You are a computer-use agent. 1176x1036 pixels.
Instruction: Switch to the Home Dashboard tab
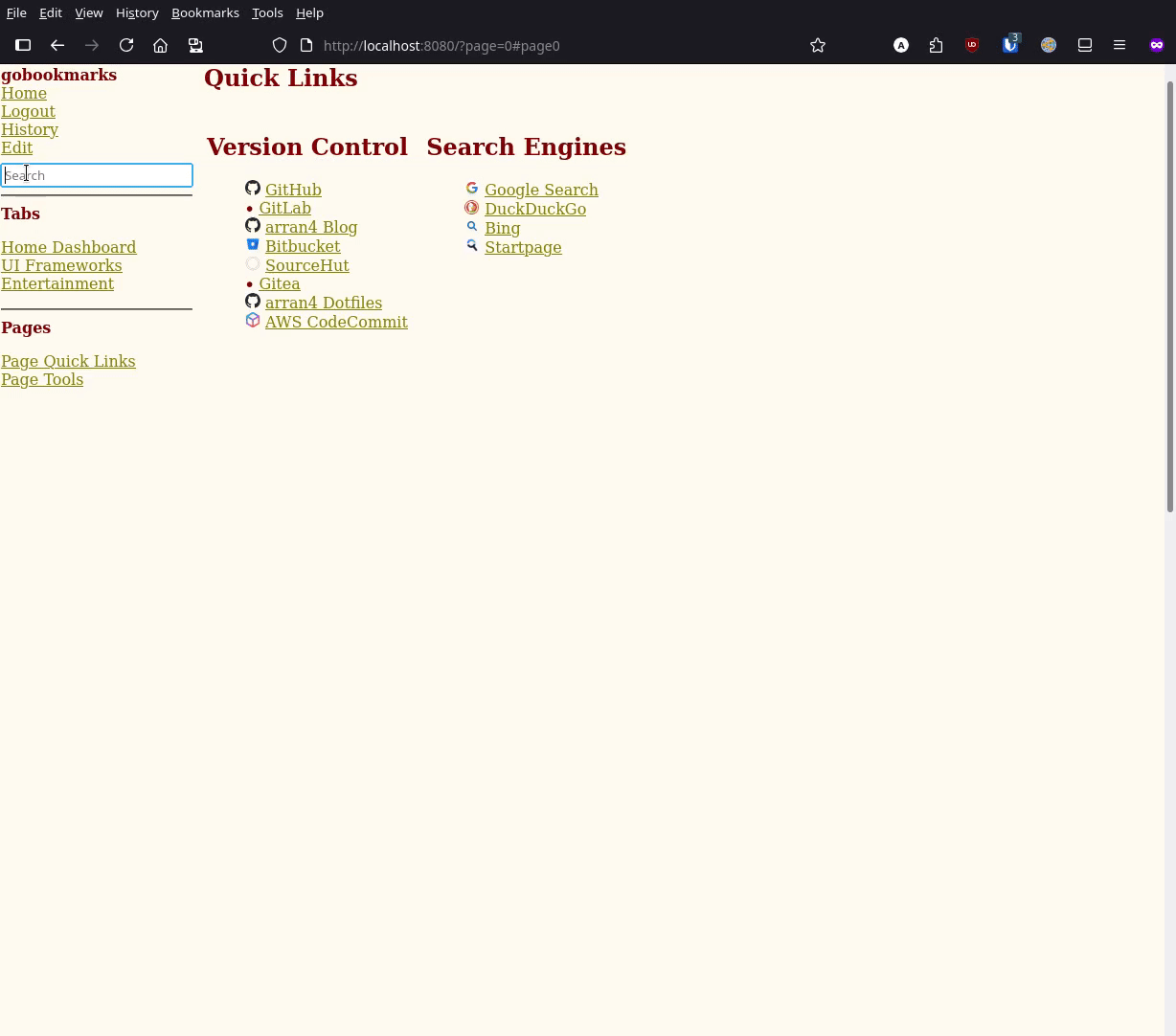pyautogui.click(x=68, y=247)
